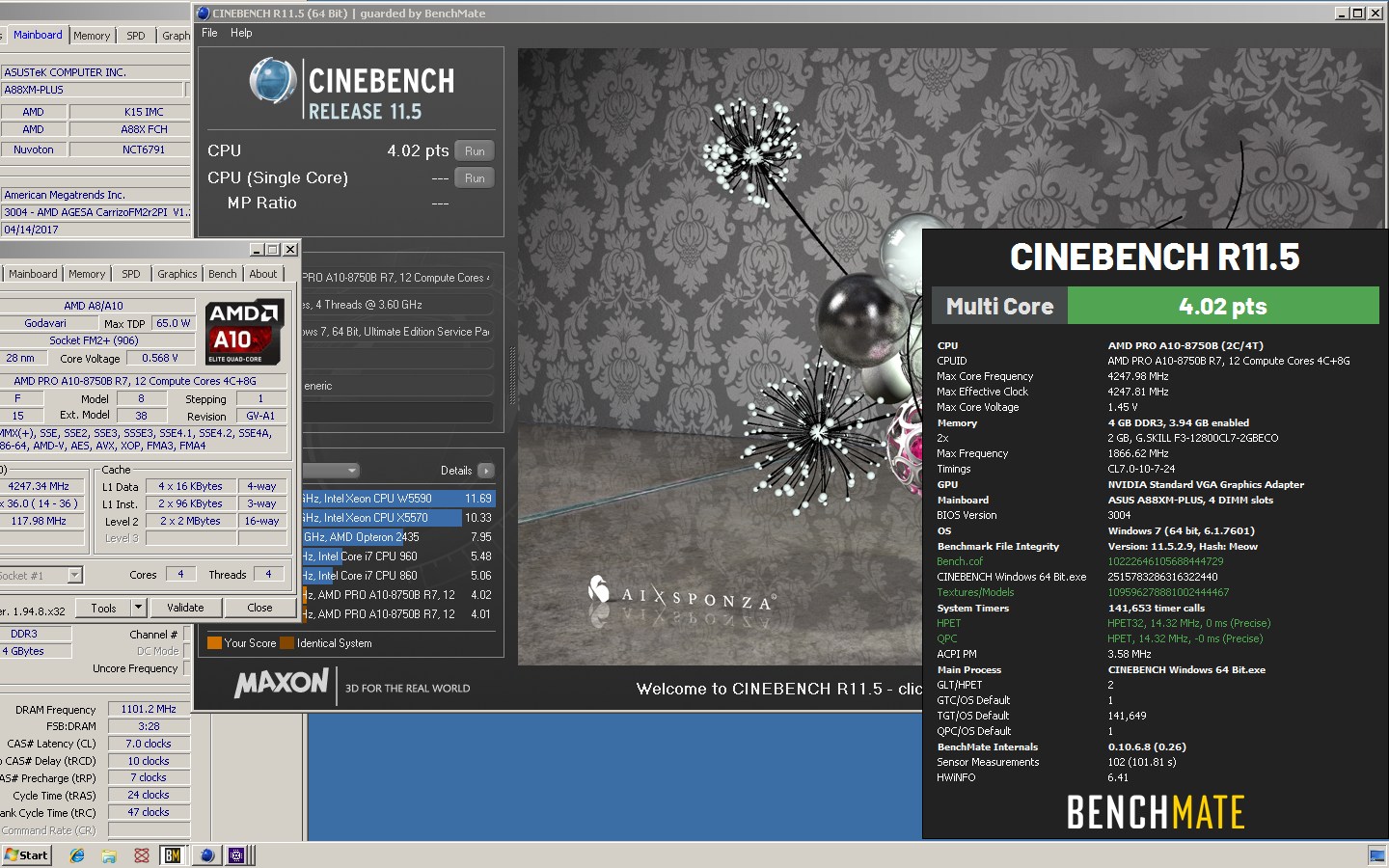This screenshot has width=1389, height=868.
Task: Switch to the Mainboard tab in front CPU-Z window
Action: pos(33,274)
